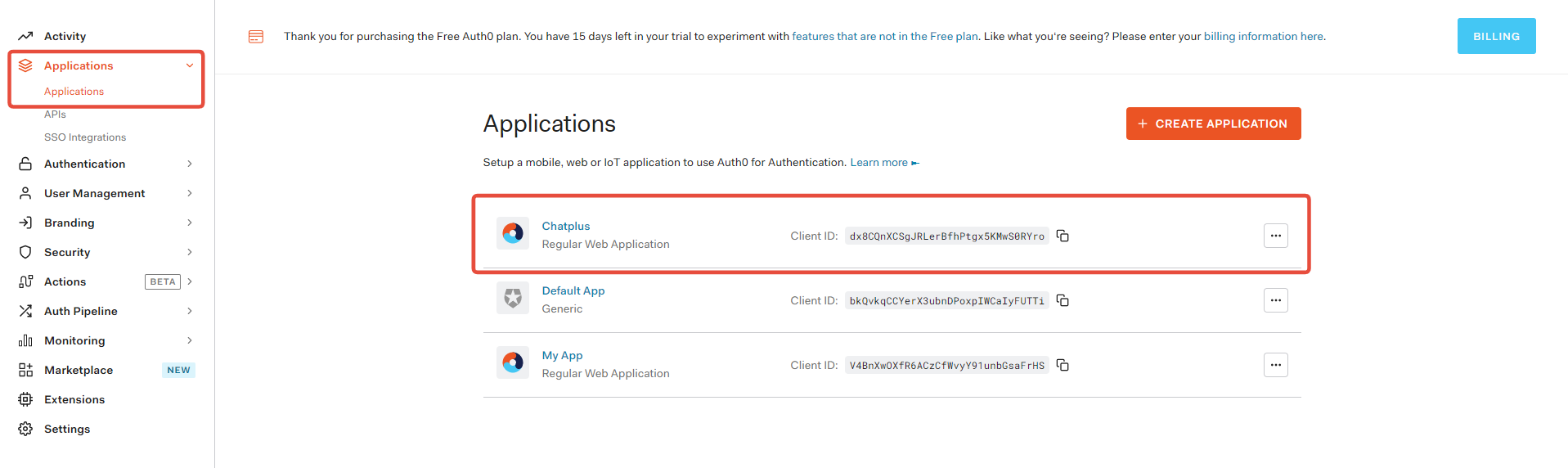The image size is (1568, 468).
Task: Open the Default App more options menu
Action: click(x=1275, y=300)
